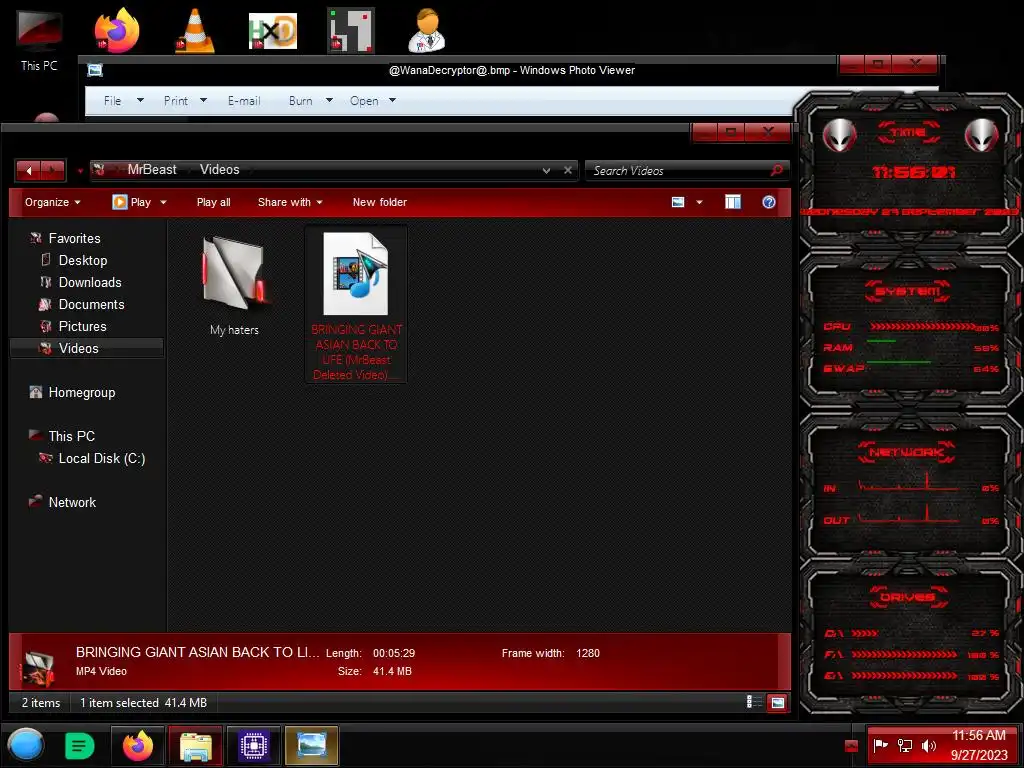Select Downloads in navigation pane
The height and width of the screenshot is (768, 1024).
click(x=90, y=283)
